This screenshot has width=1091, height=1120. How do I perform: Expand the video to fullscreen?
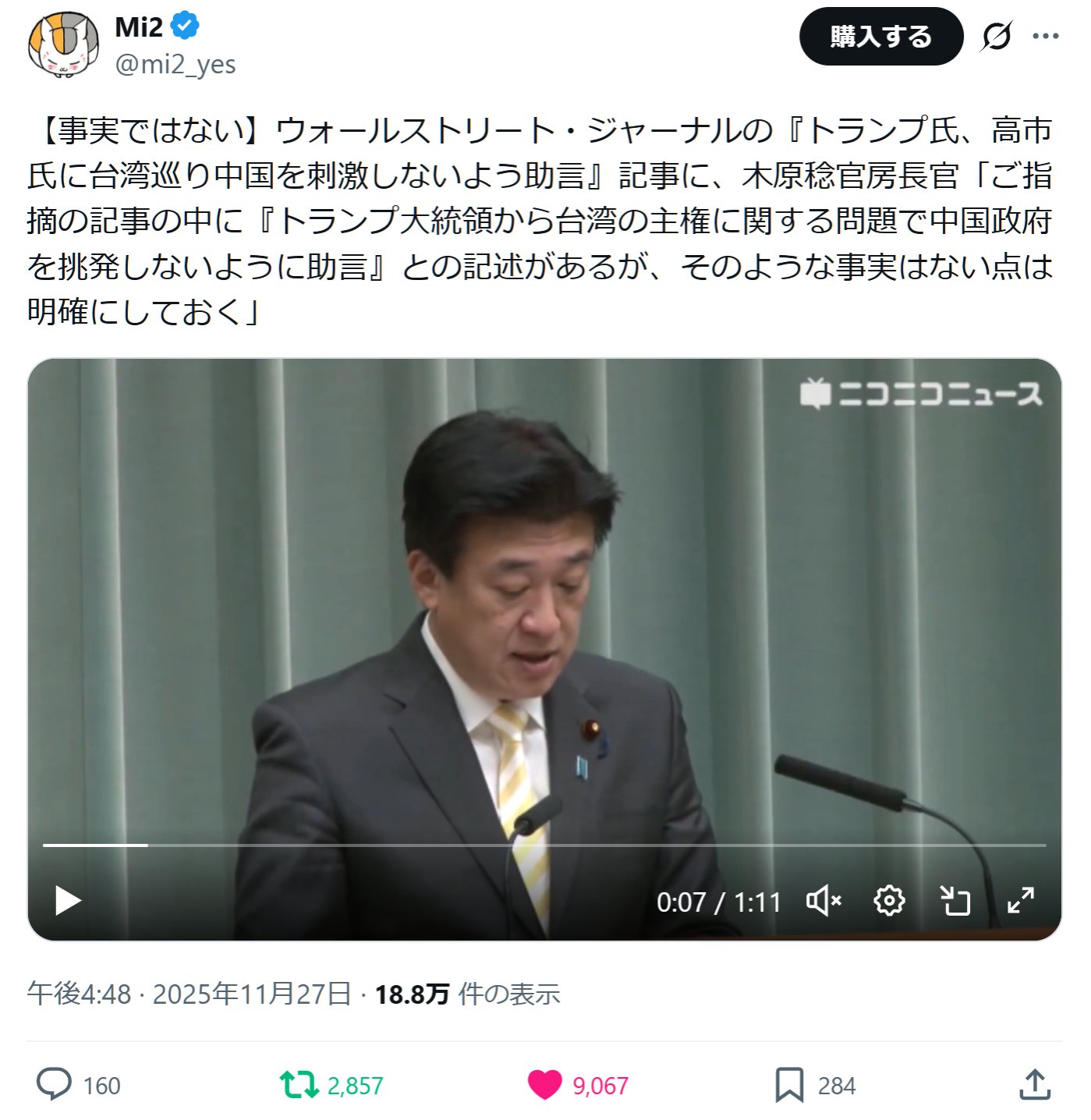coord(1020,901)
